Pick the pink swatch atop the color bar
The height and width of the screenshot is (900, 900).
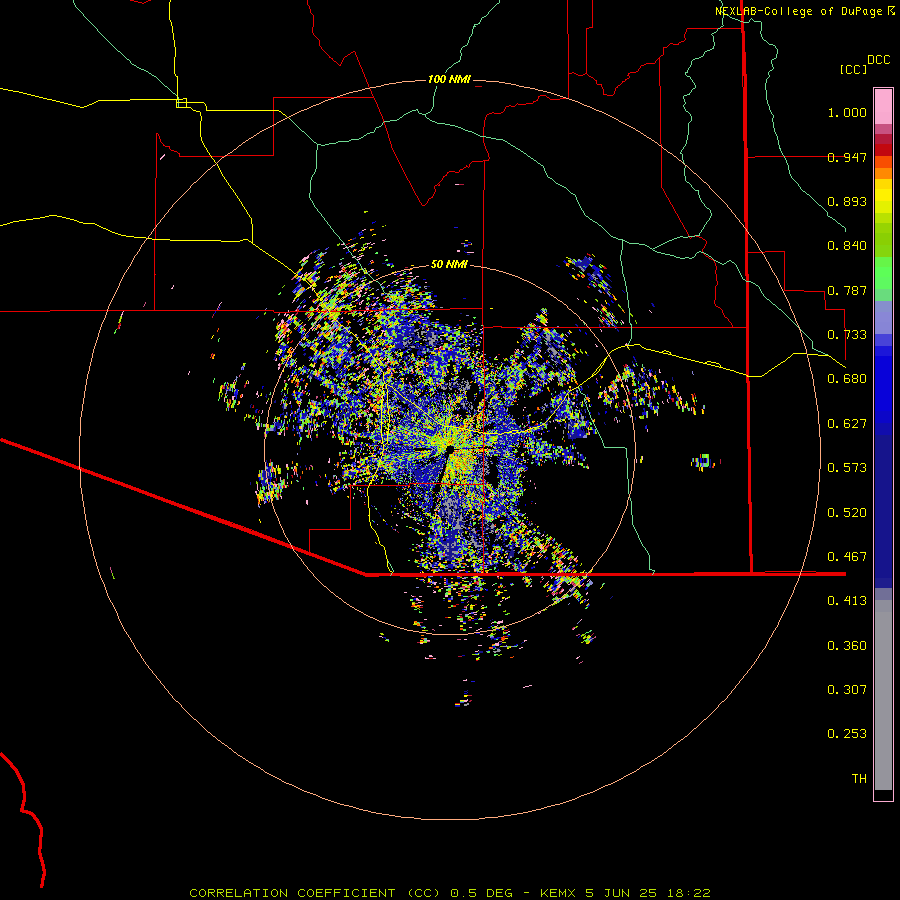(883, 107)
